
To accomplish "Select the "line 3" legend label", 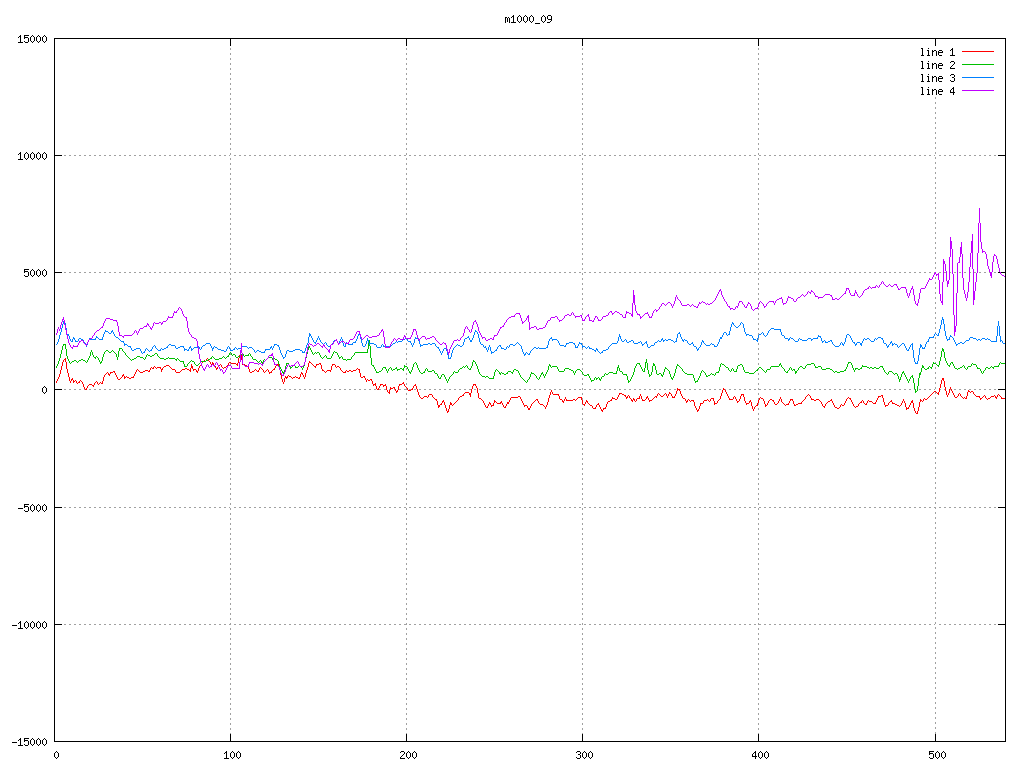I will pos(937,78).
